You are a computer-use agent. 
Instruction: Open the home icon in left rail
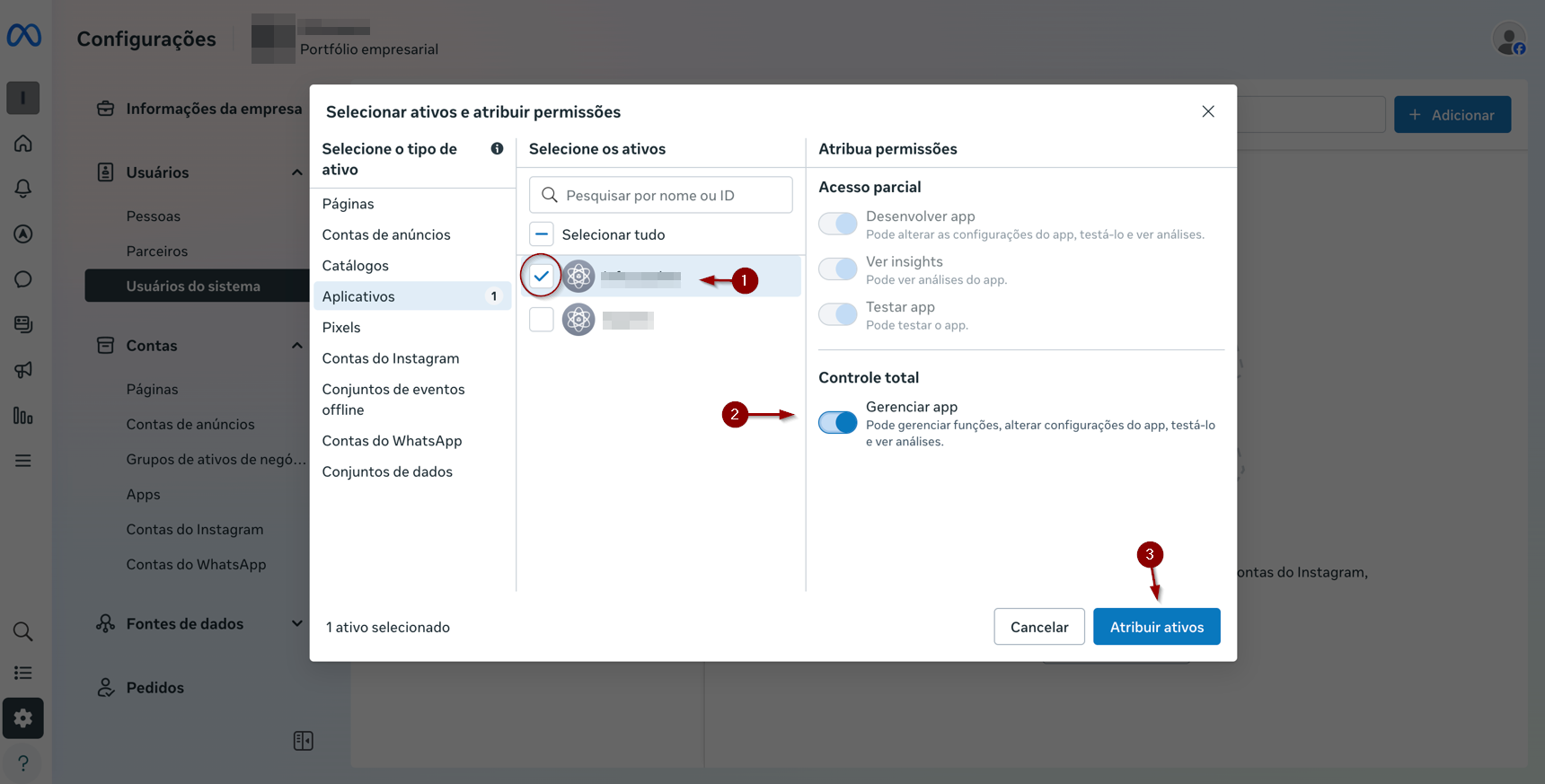pyautogui.click(x=23, y=144)
